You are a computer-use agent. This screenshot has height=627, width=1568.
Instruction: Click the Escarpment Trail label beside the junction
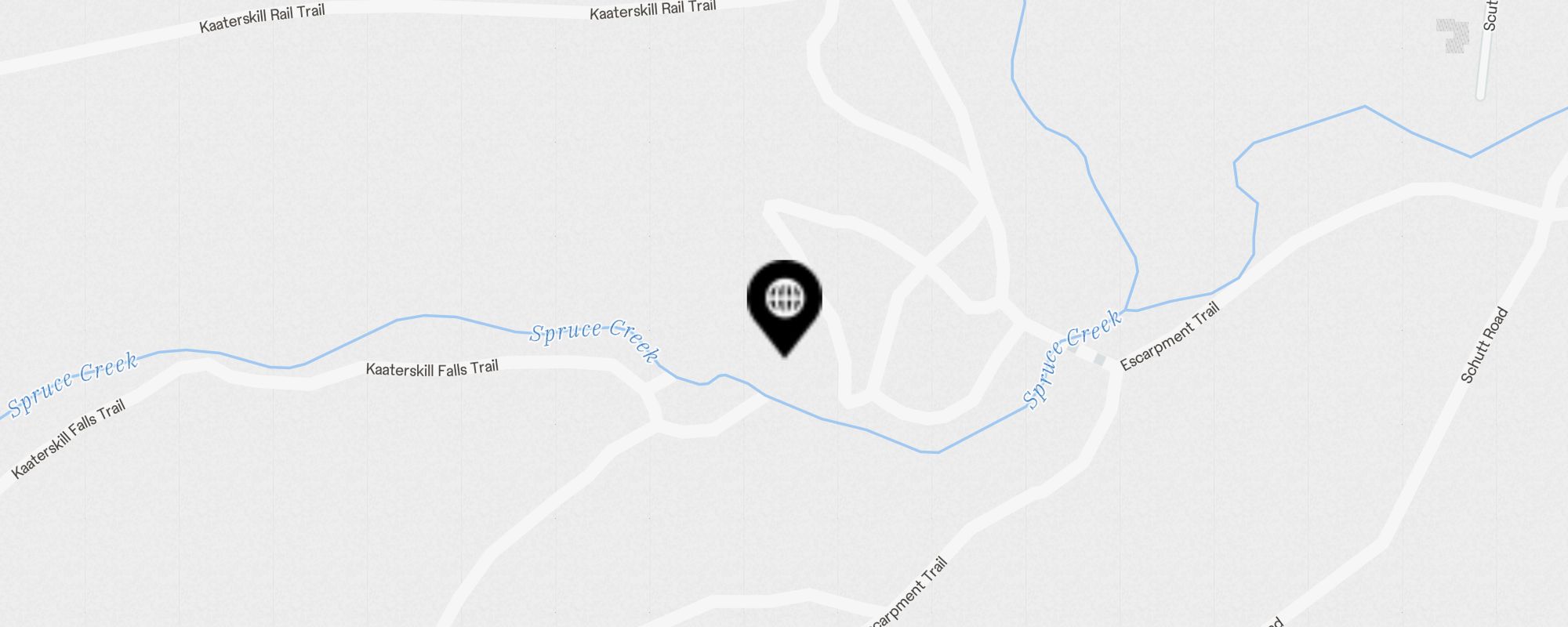1170,336
